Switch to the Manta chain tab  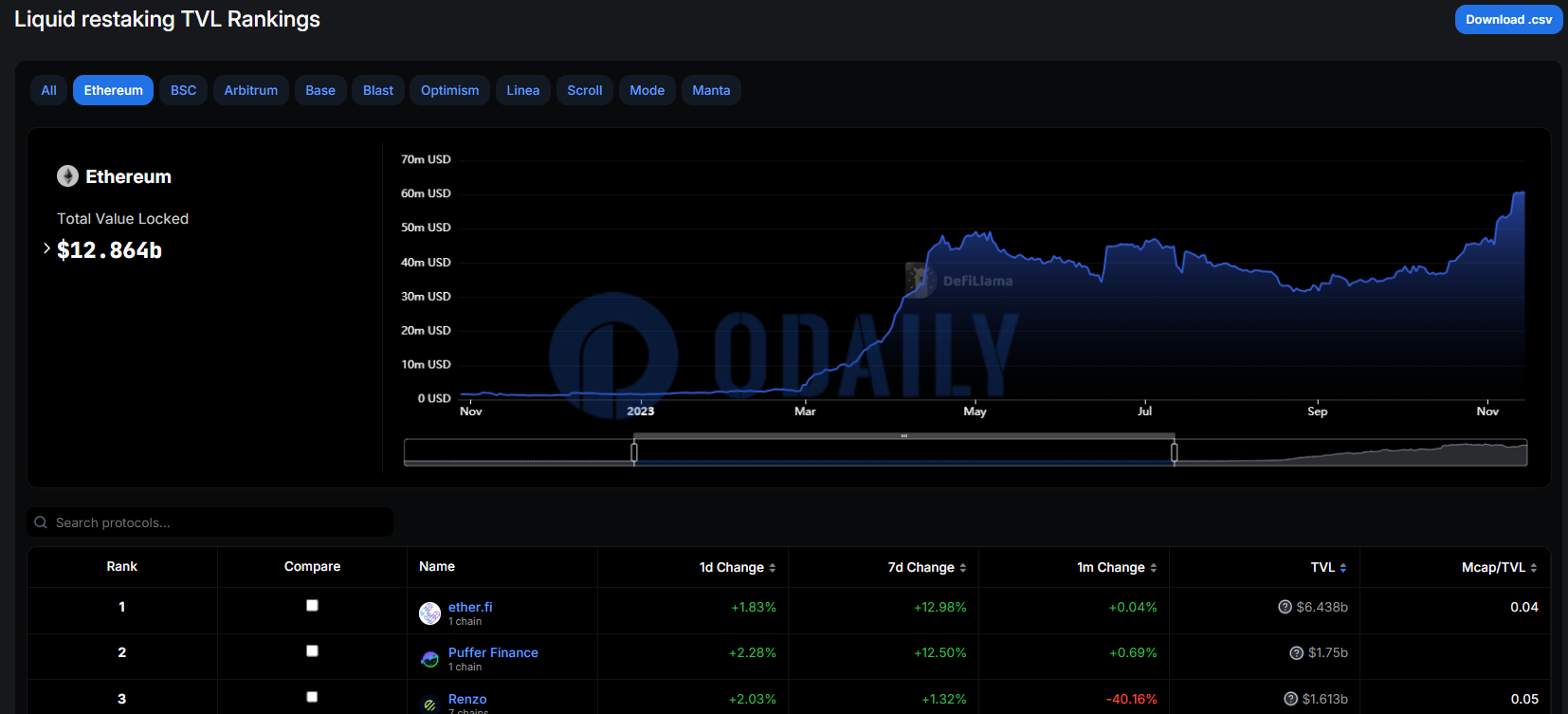711,90
